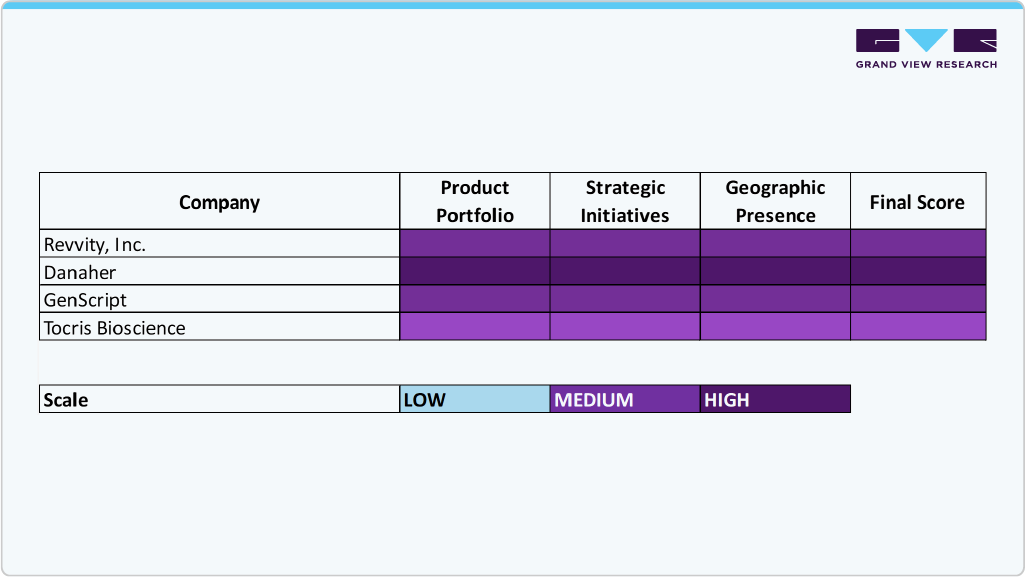Click the GenScript company name cell
Screen dimensions: 1025x577
219,299
